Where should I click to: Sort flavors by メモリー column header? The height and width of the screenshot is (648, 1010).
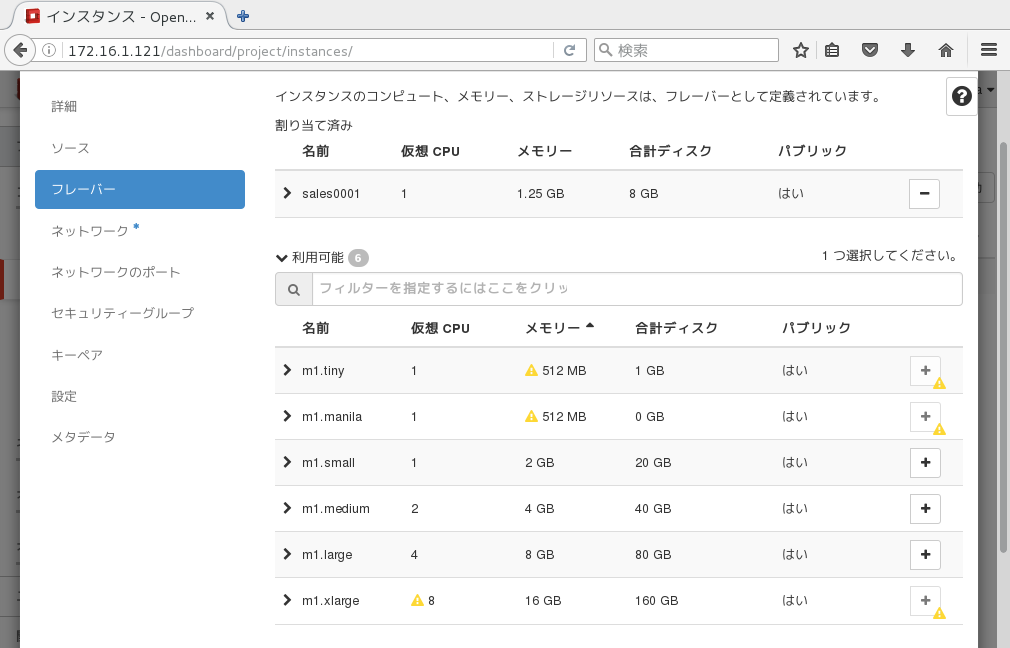[x=553, y=328]
